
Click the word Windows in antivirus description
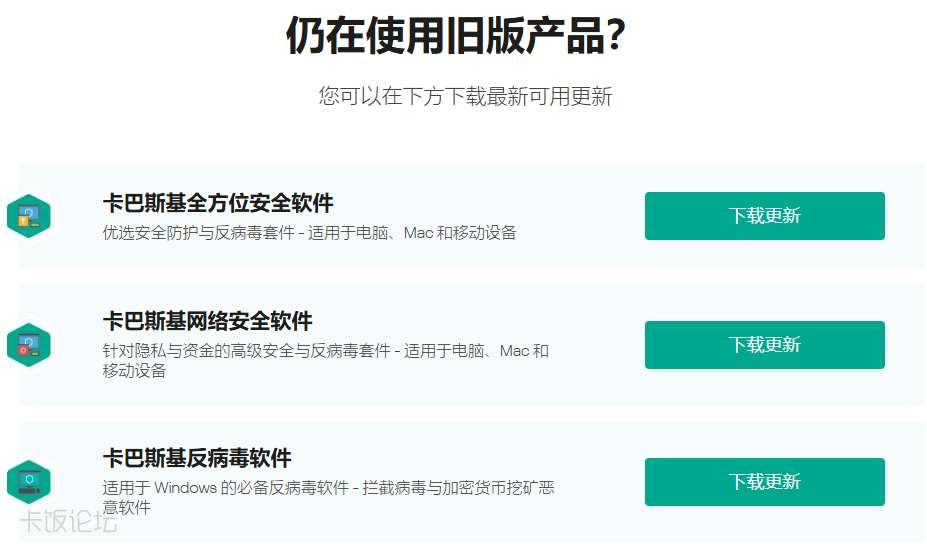(186, 488)
